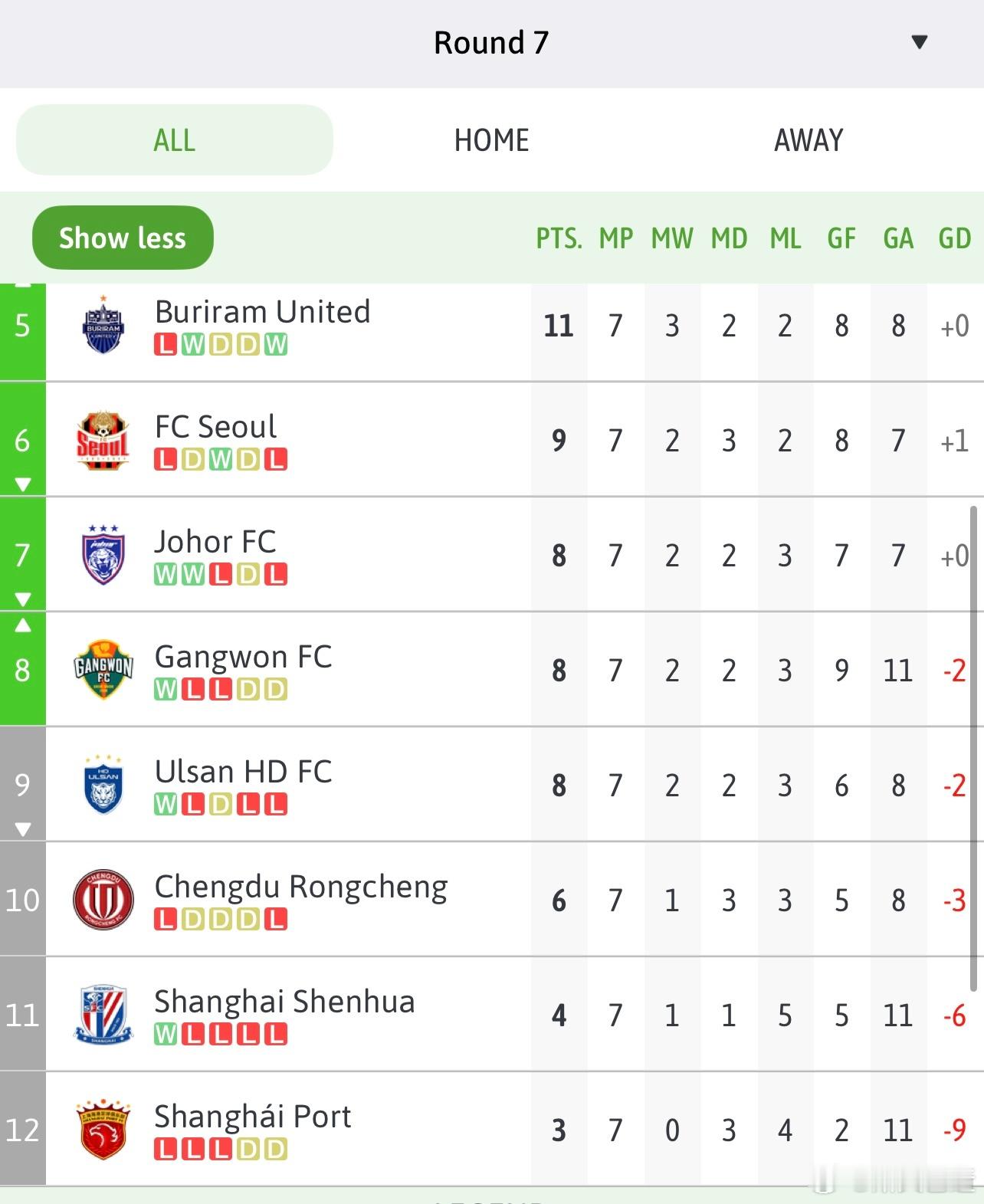This screenshot has height=1204, width=984.
Task: Open the Buriram United club crest
Action: [x=103, y=325]
